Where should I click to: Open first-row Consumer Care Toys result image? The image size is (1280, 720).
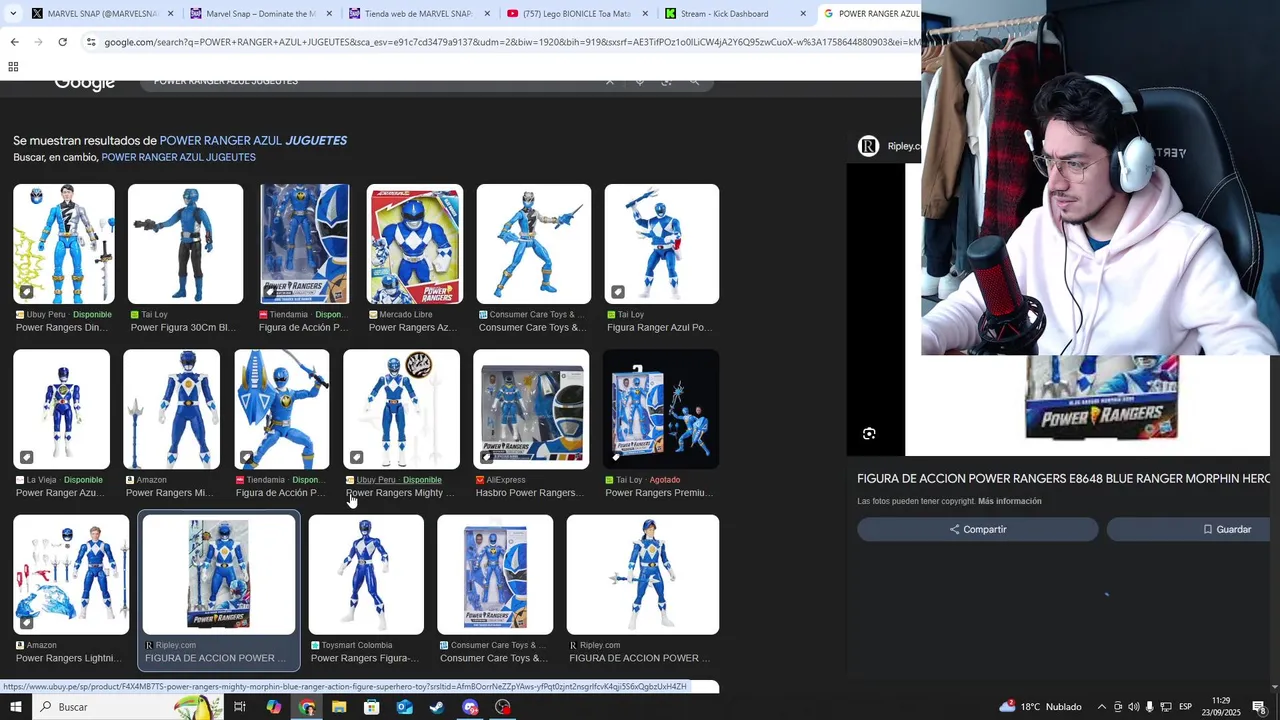(x=533, y=244)
